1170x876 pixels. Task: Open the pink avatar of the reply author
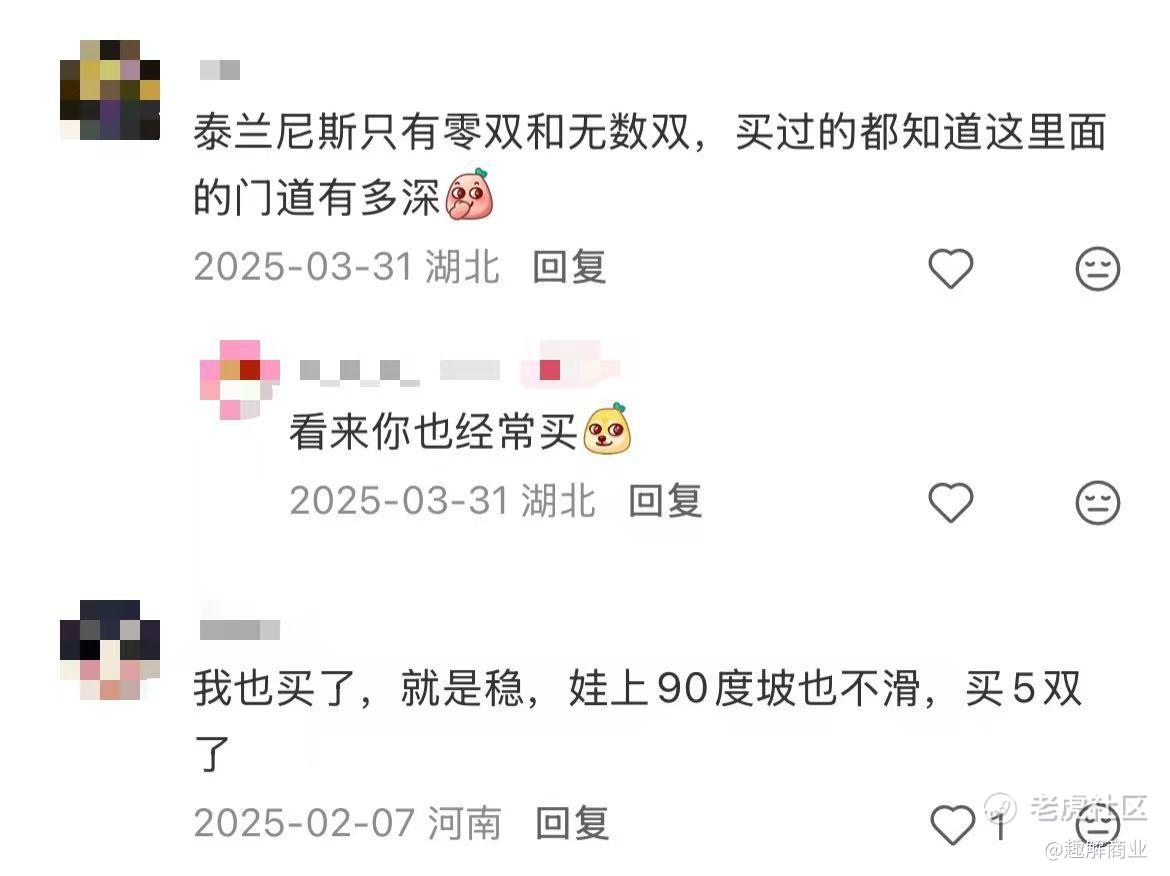240,380
